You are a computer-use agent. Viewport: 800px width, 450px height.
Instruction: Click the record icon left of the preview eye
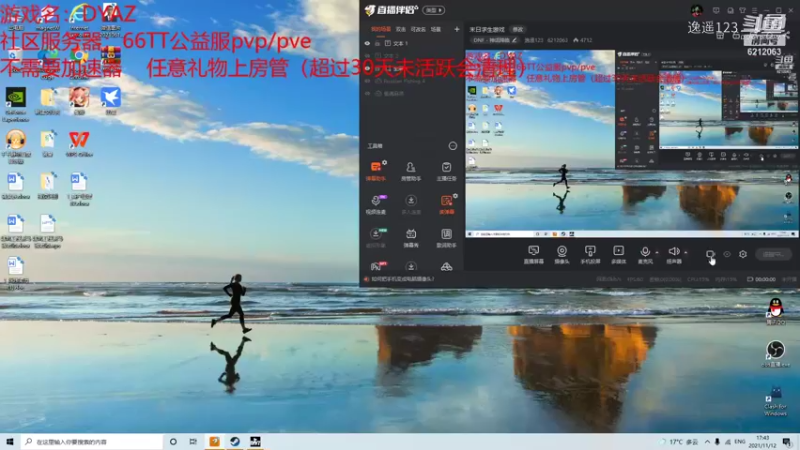(x=710, y=254)
